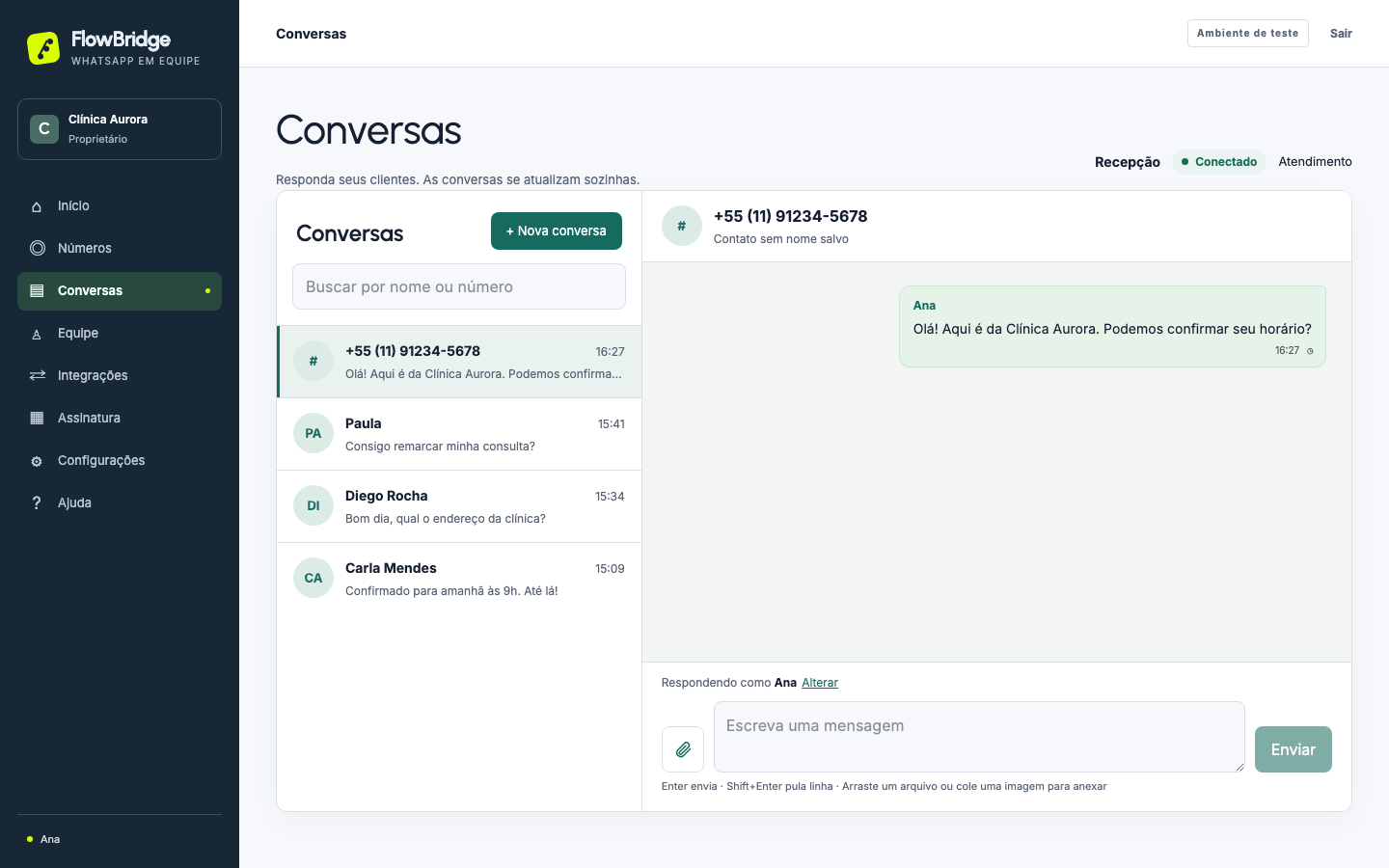Click the Ana user name in sidebar footer

point(50,840)
